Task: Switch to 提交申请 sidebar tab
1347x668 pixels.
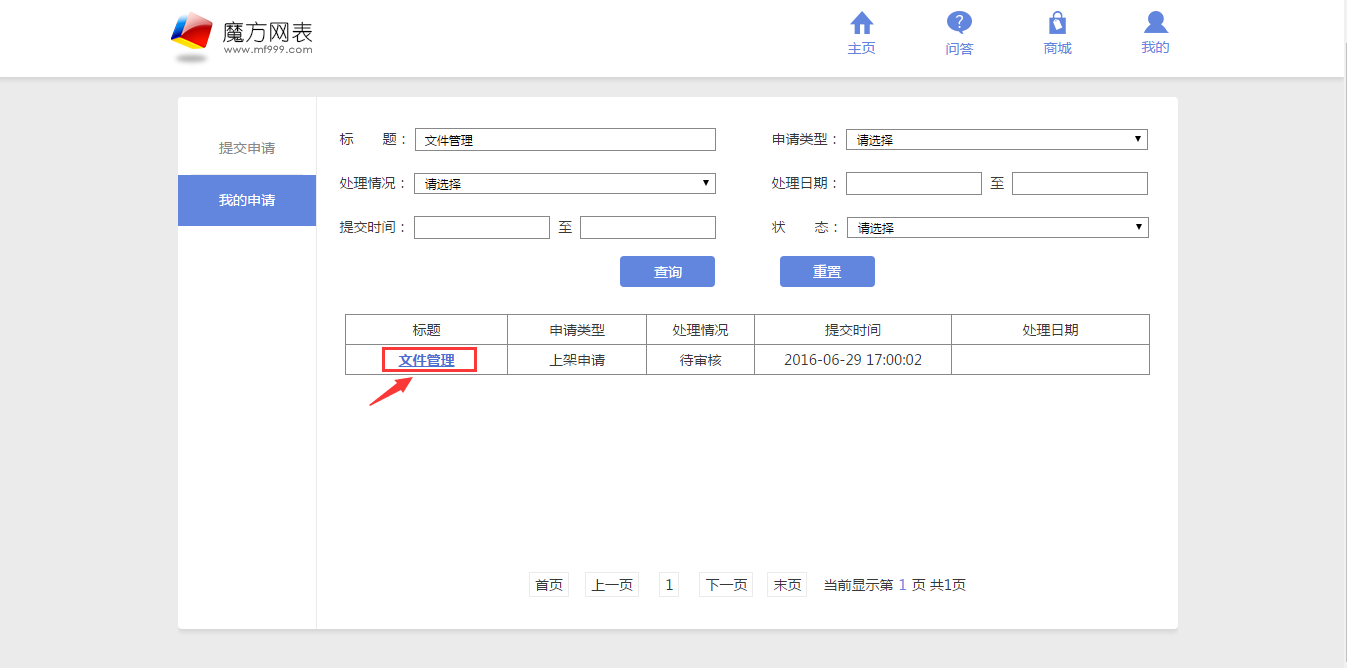Action: click(247, 148)
